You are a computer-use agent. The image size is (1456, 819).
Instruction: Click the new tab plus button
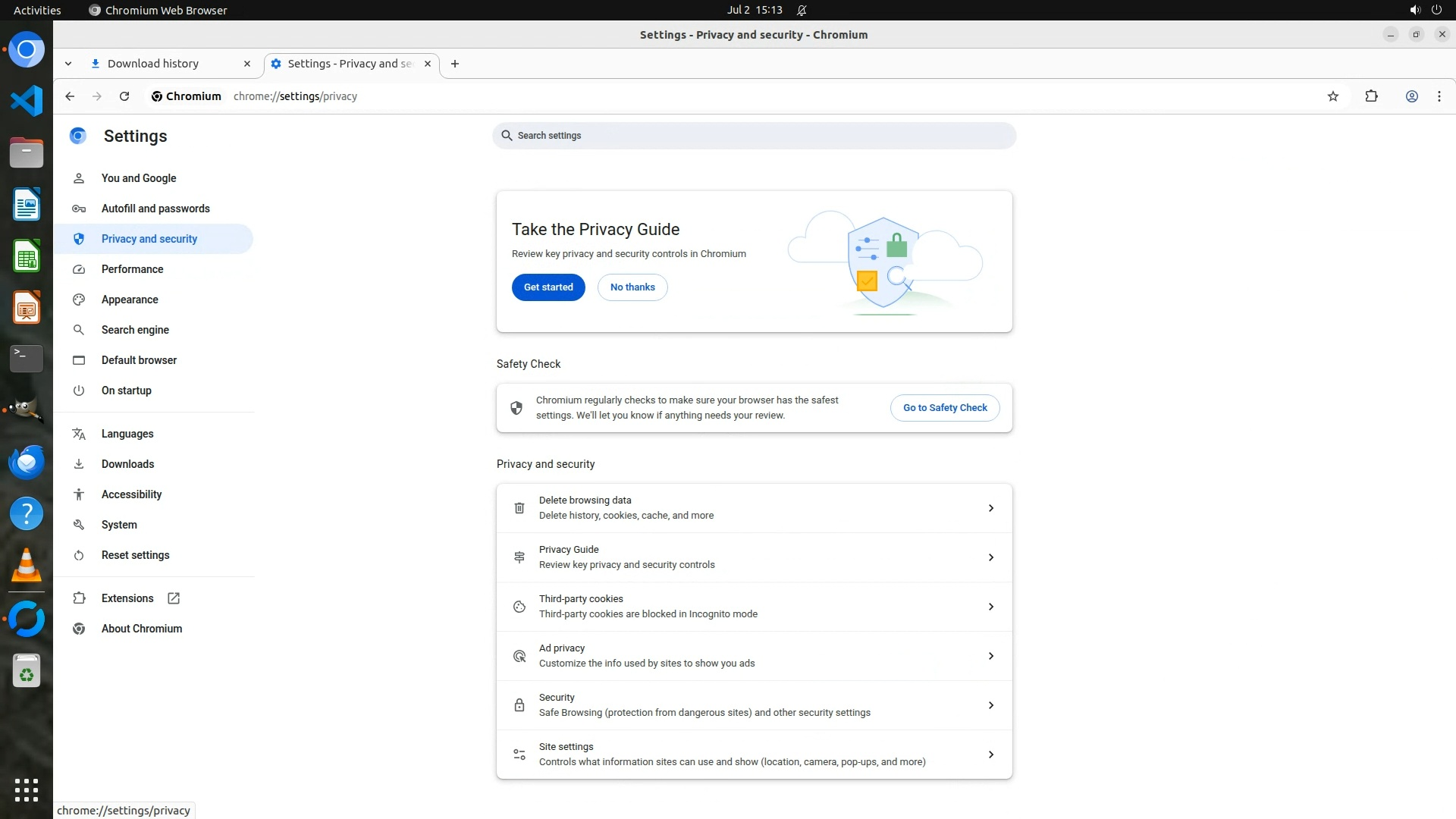(x=454, y=64)
